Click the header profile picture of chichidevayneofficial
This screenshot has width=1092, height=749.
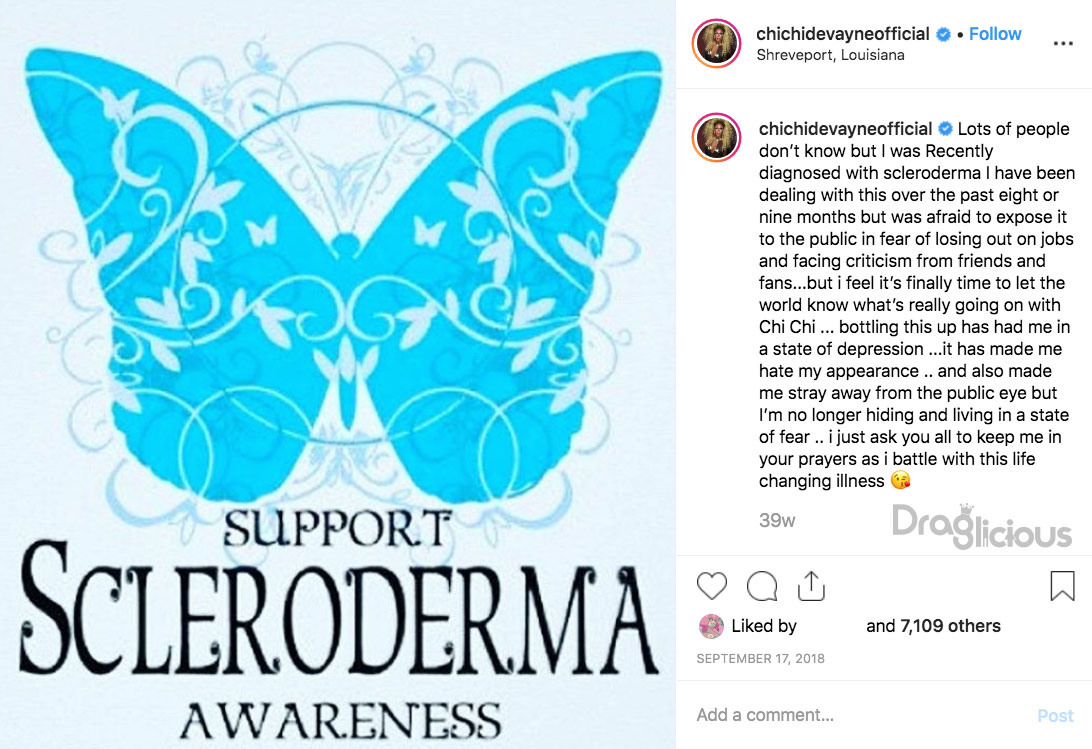pyautogui.click(x=715, y=43)
